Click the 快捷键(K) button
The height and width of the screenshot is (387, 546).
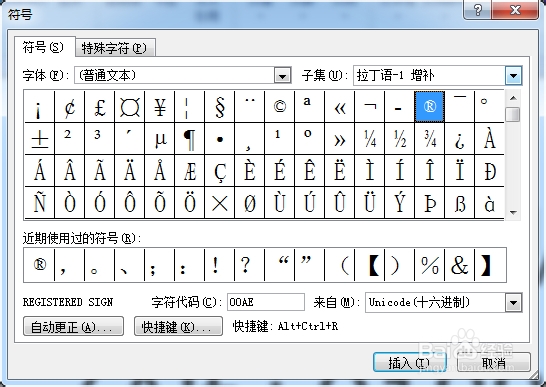[178, 326]
